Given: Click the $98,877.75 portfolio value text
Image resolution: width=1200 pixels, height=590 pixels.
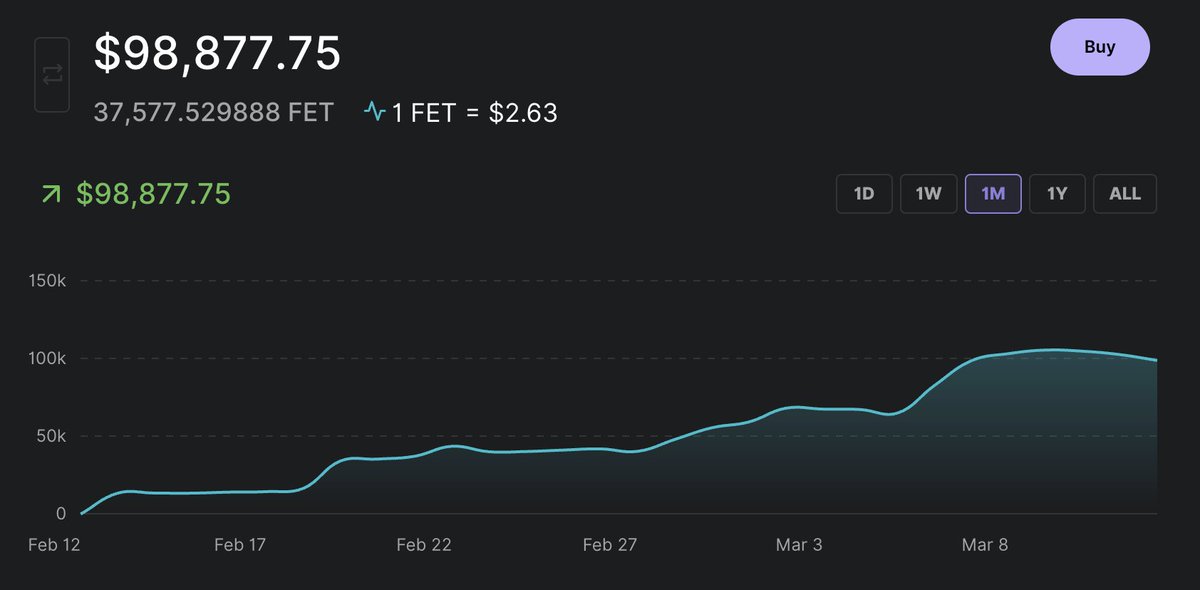Looking at the screenshot, I should 216,53.
